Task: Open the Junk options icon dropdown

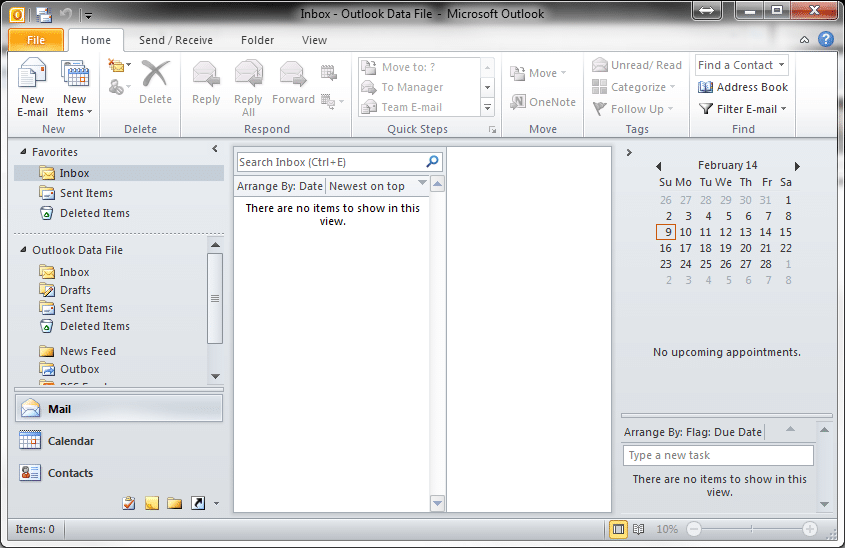Action: 120,86
